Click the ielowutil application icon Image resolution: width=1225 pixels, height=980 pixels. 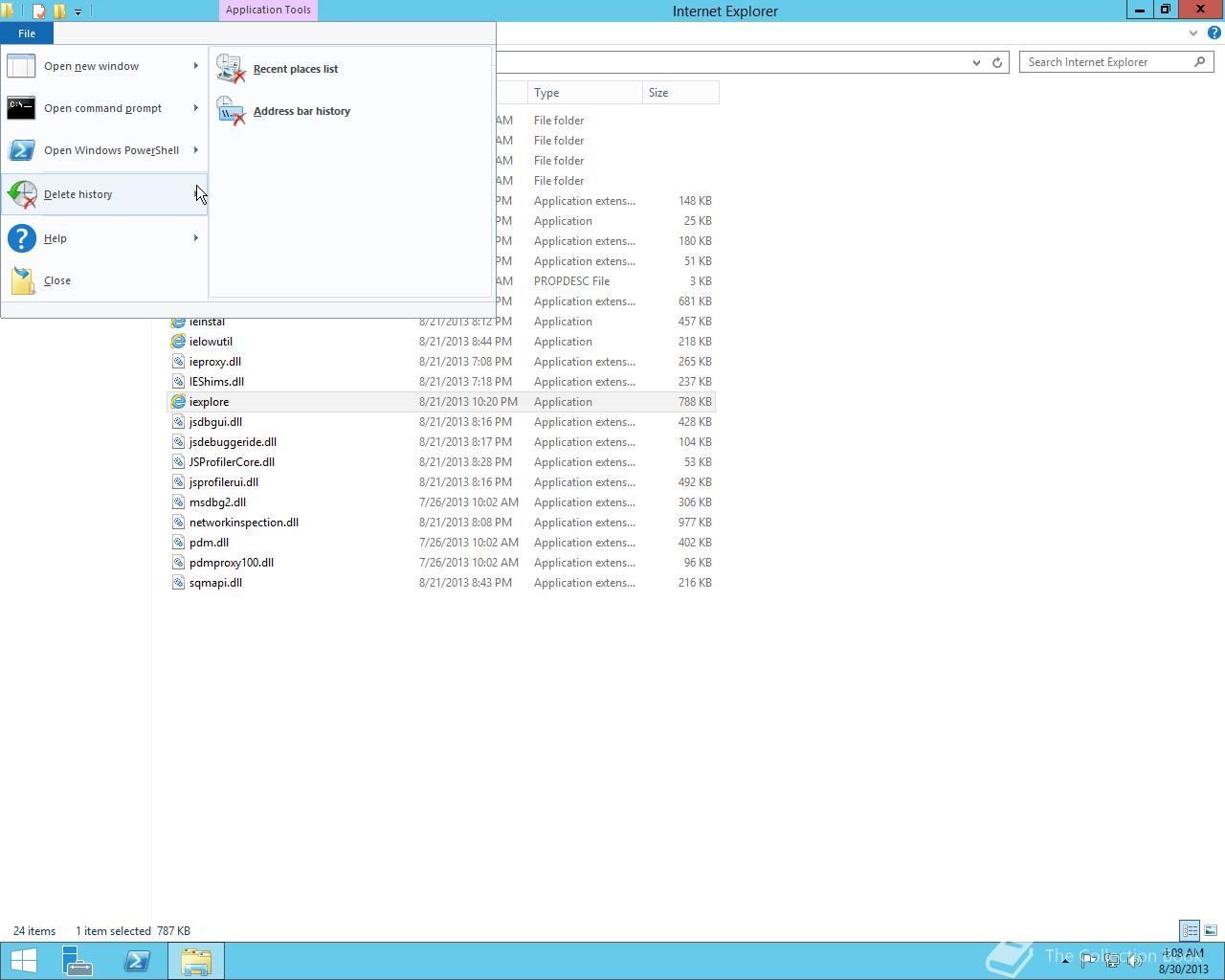(178, 342)
